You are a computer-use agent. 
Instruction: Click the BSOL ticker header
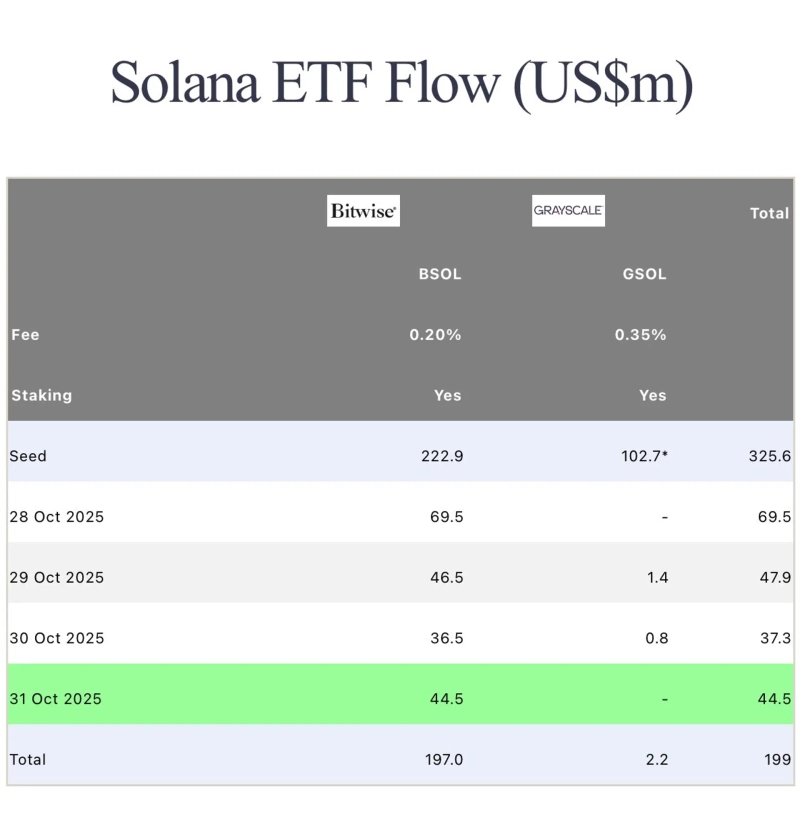[x=440, y=274]
